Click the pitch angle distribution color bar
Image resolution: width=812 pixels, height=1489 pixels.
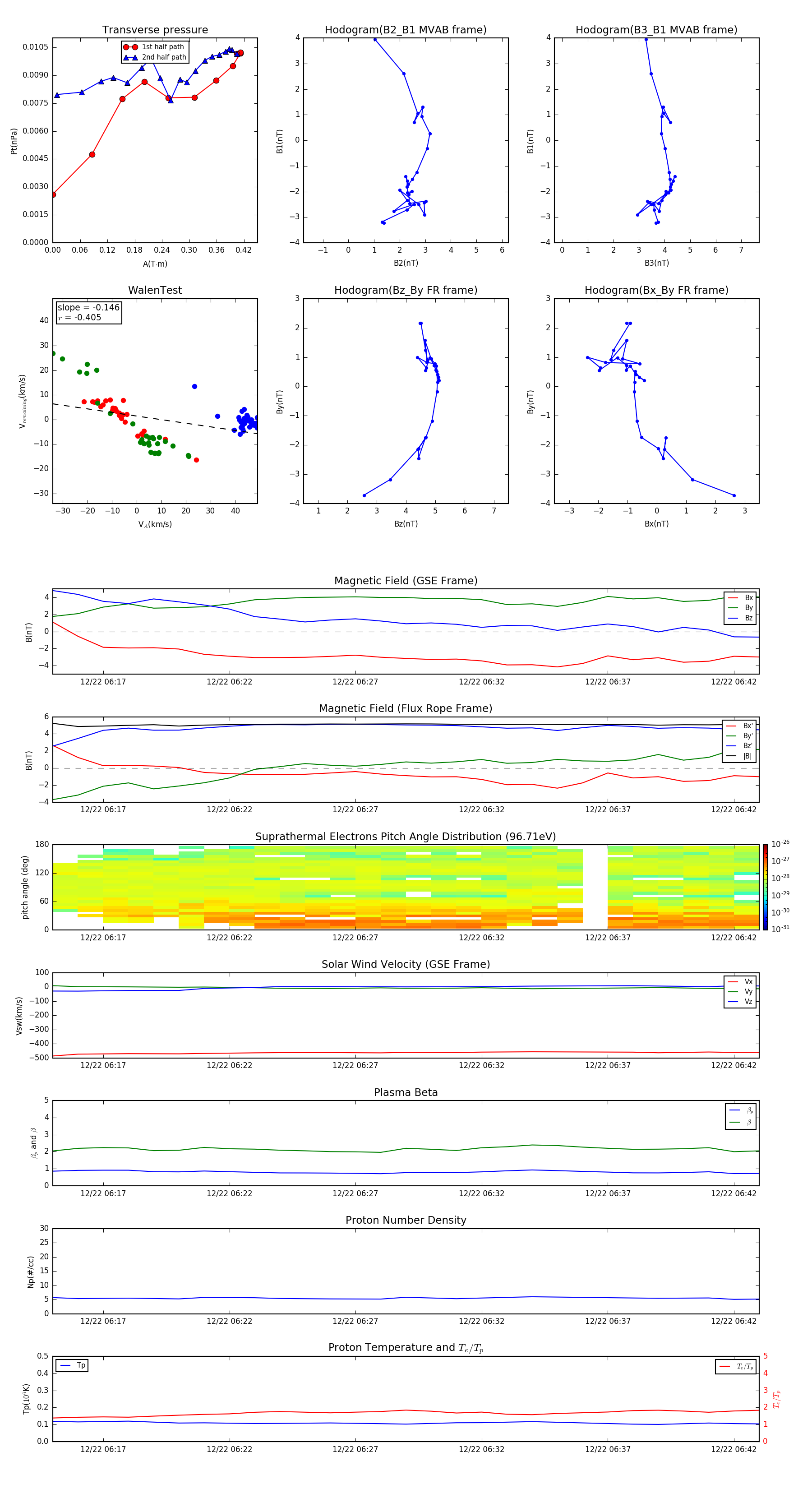tap(765, 887)
